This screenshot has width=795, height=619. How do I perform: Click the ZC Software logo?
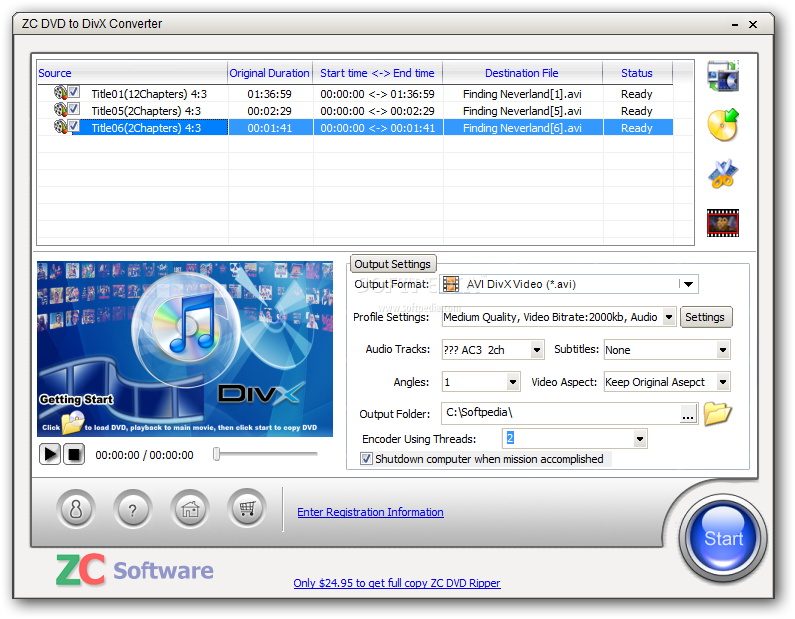[x=134, y=570]
